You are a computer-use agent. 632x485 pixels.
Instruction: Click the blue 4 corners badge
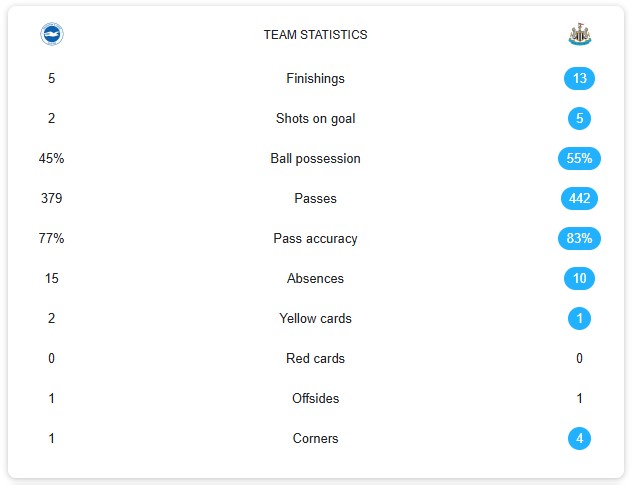click(579, 438)
